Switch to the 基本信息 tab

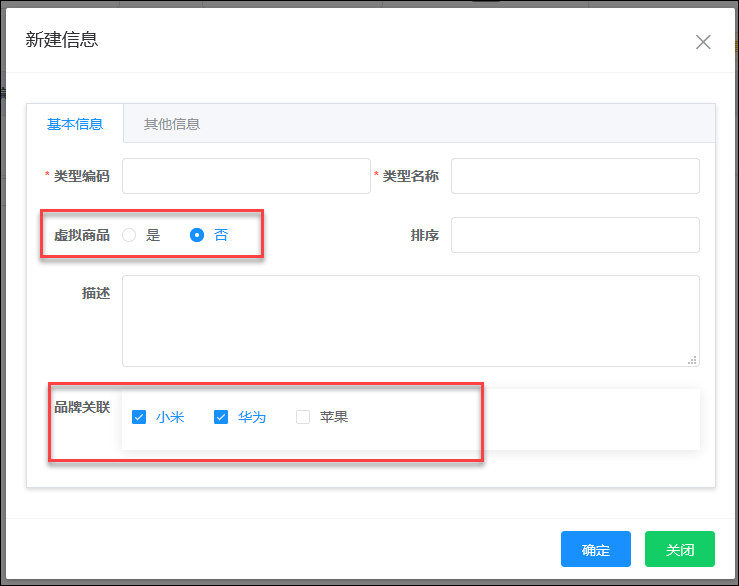[x=75, y=124]
